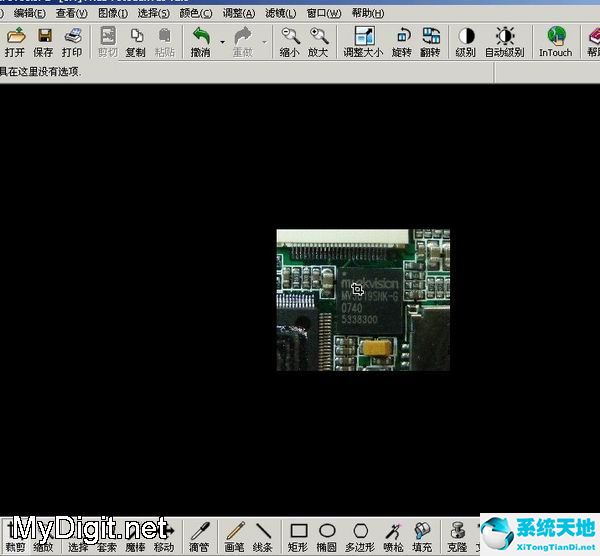Open the 级别 levels tool

[466, 42]
